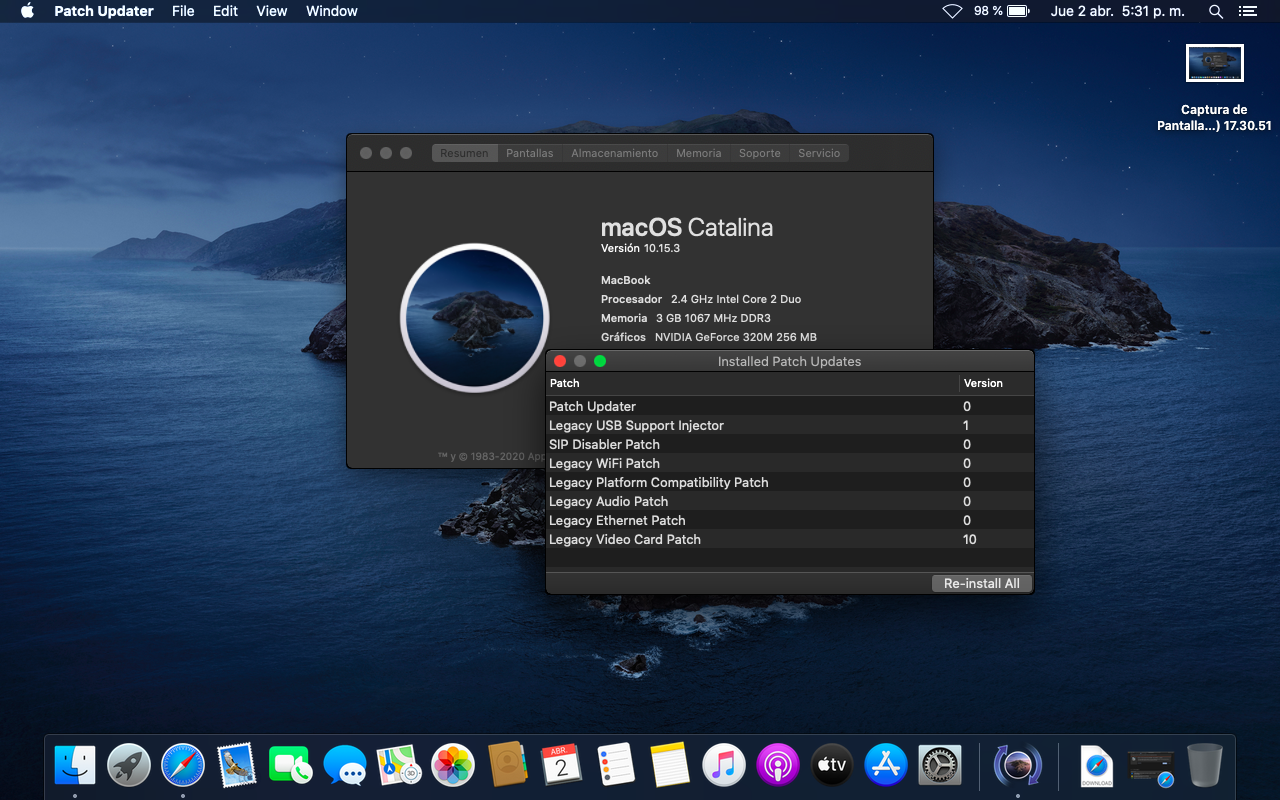The image size is (1280, 800).
Task: Open Safari in the Dock
Action: [x=183, y=766]
